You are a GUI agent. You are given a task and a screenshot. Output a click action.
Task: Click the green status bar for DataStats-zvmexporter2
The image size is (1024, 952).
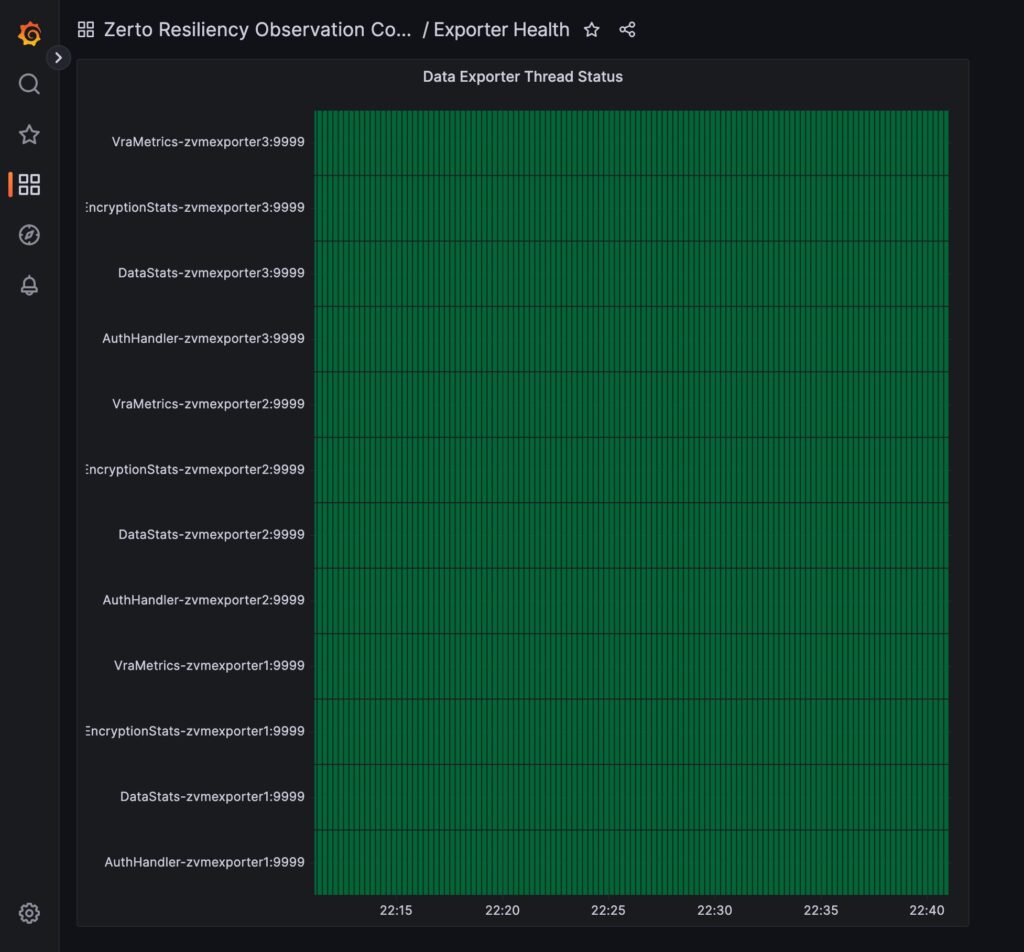tap(632, 535)
